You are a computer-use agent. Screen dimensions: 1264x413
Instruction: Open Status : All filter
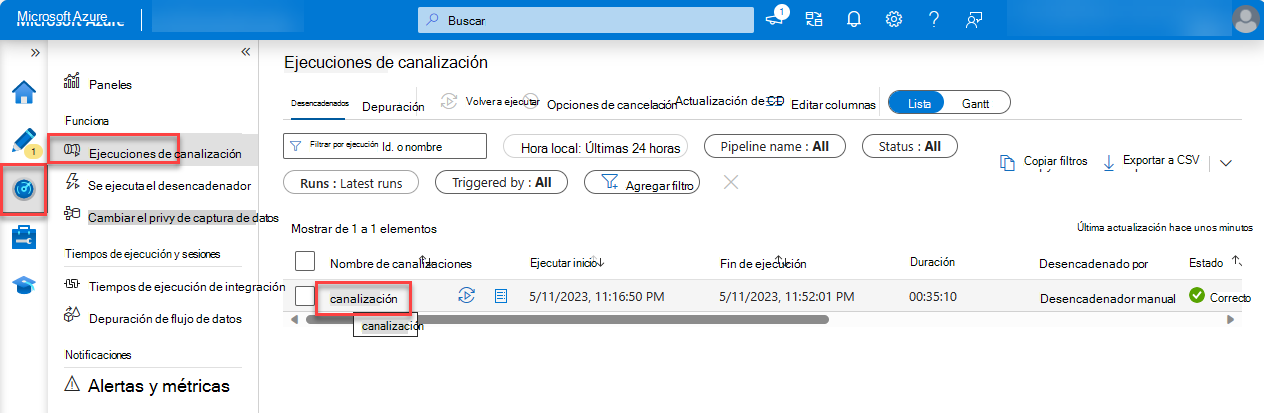coord(909,146)
